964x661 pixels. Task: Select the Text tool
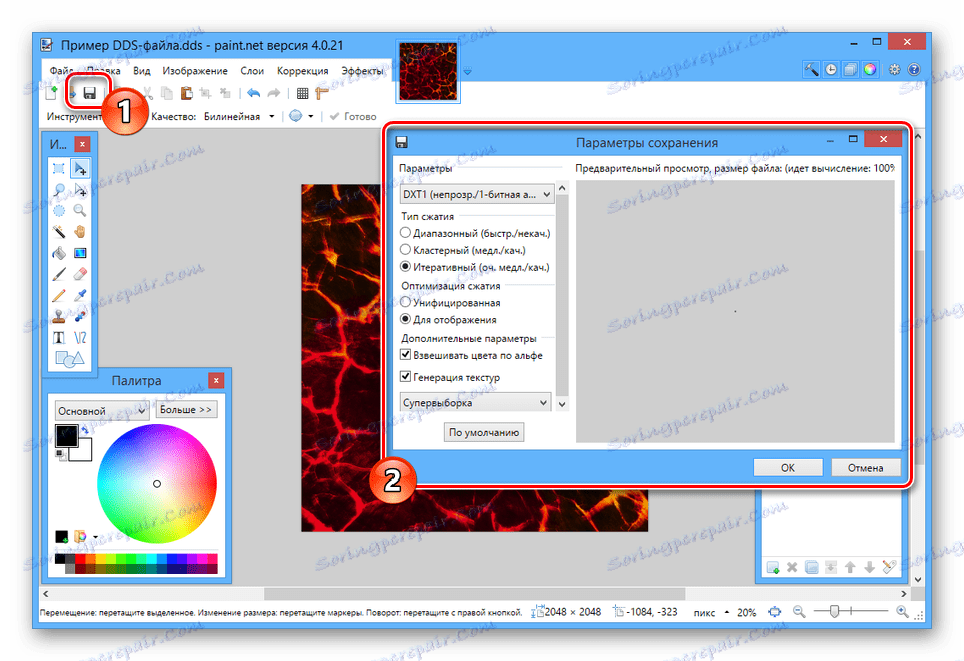click(x=58, y=335)
